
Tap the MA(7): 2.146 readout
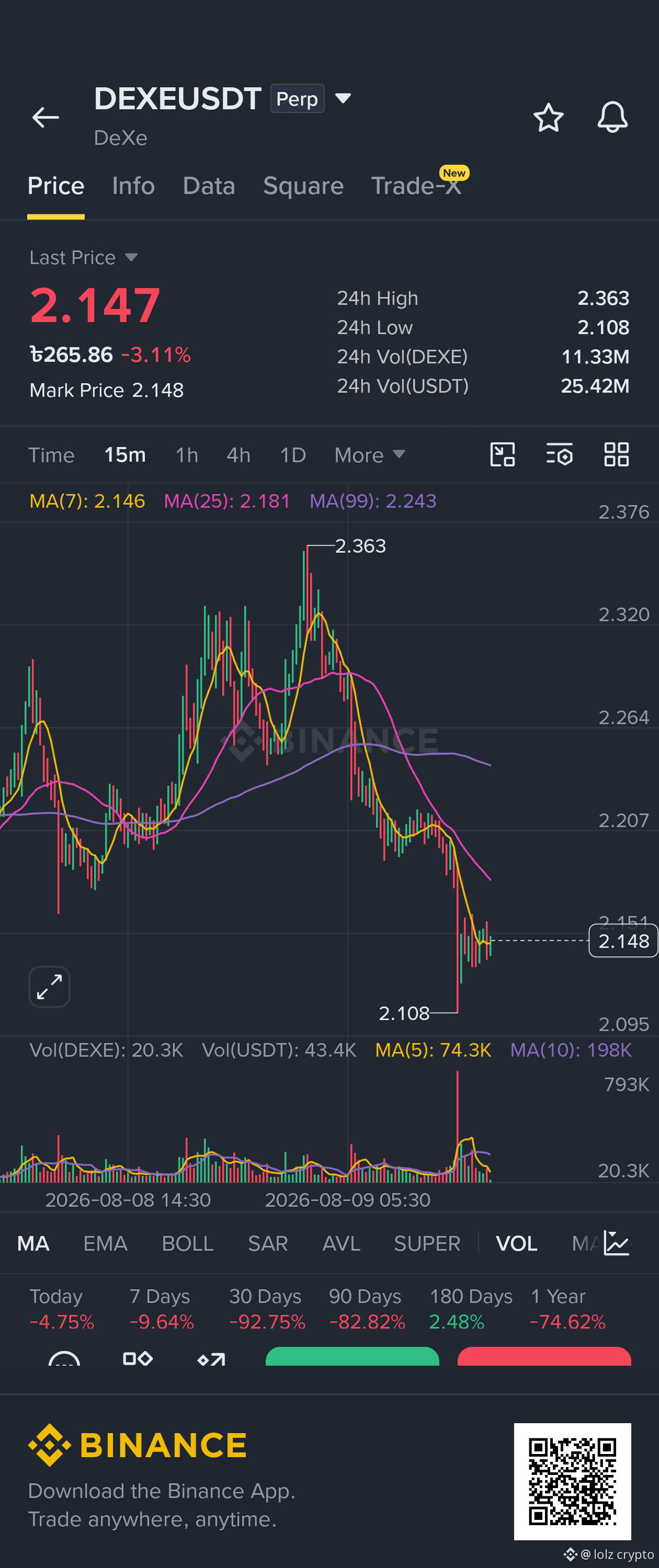click(x=87, y=501)
